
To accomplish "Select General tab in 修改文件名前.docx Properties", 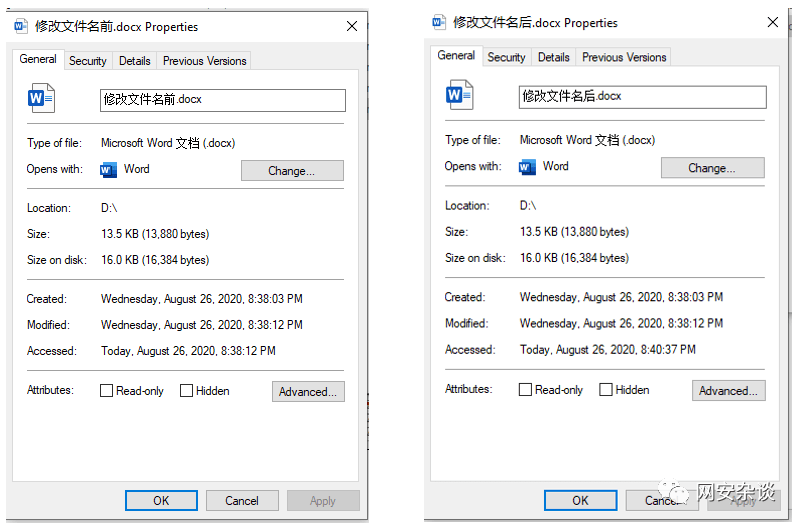I will pyautogui.click(x=38, y=59).
